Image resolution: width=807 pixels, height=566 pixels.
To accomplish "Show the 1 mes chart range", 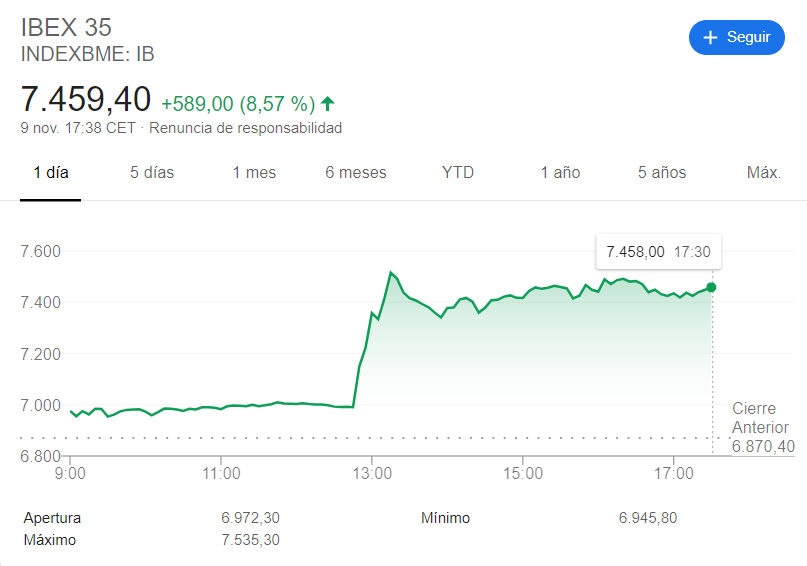I will pyautogui.click(x=254, y=172).
